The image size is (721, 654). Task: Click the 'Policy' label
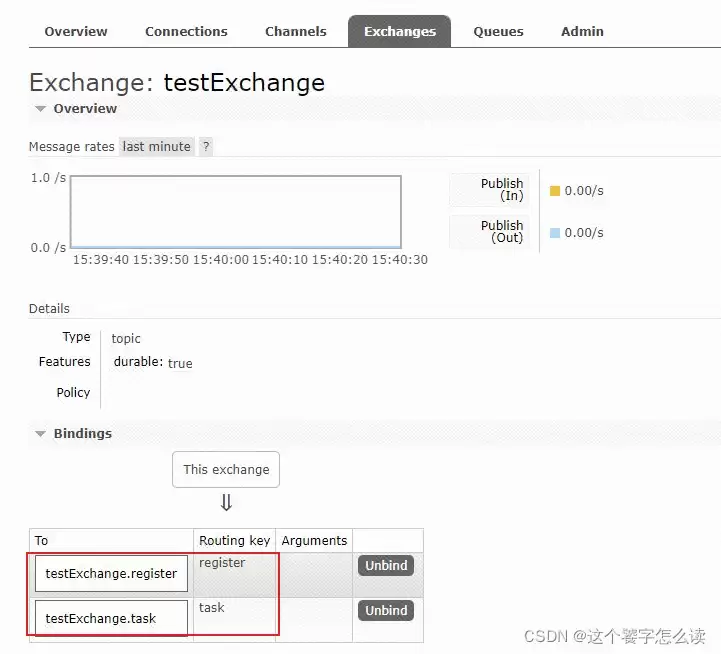pyautogui.click(x=73, y=392)
